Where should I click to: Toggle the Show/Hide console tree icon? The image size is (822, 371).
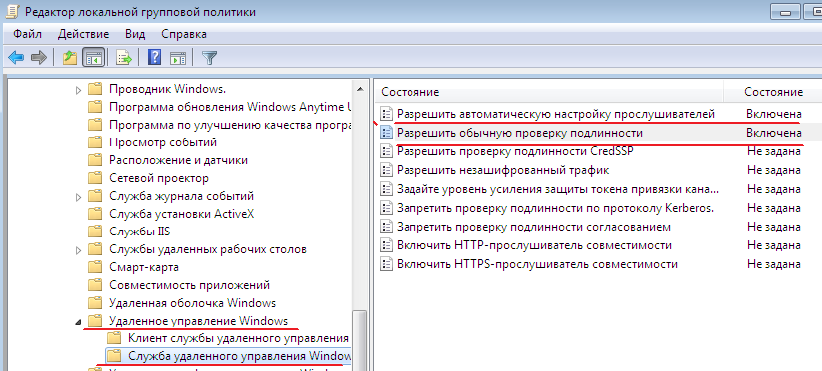[94, 58]
